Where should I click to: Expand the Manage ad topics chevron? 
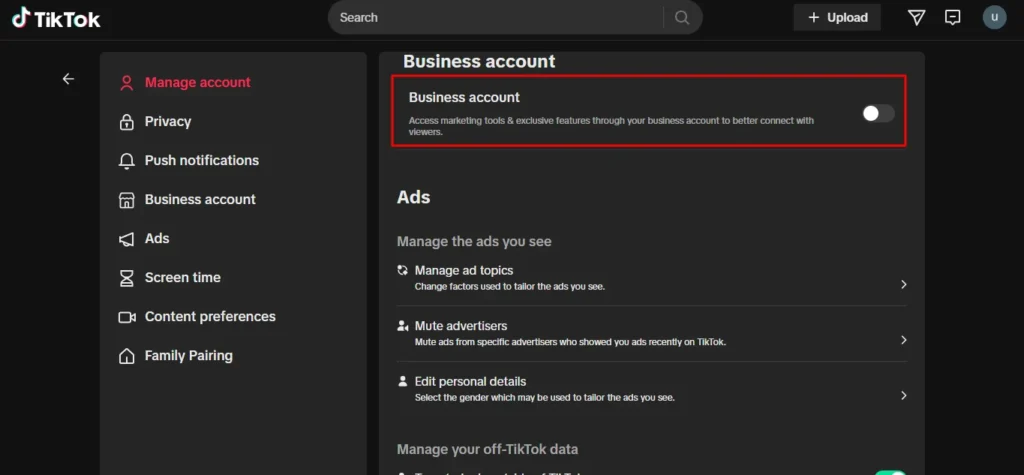[903, 285]
